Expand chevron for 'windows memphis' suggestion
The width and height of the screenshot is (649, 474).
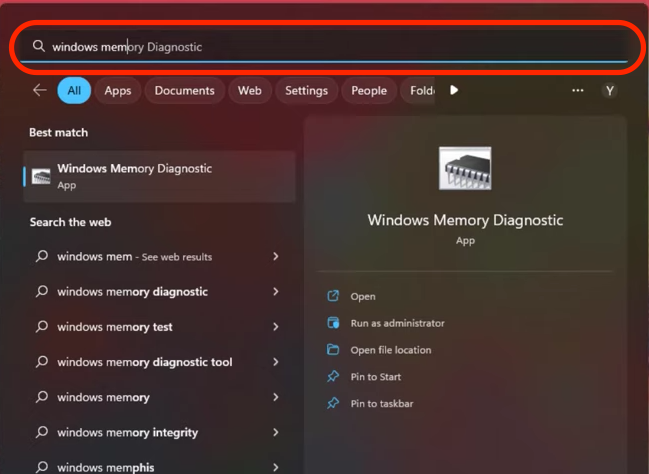click(276, 468)
